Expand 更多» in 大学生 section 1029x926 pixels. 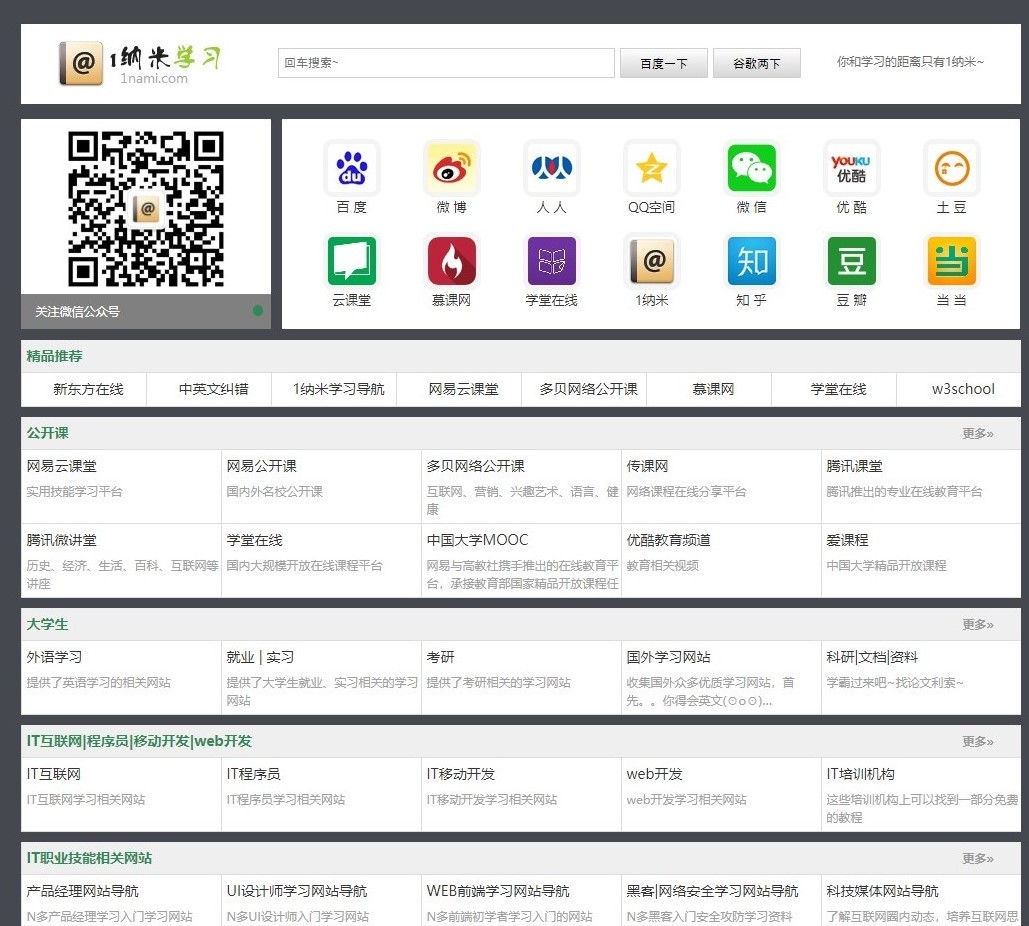(x=978, y=624)
